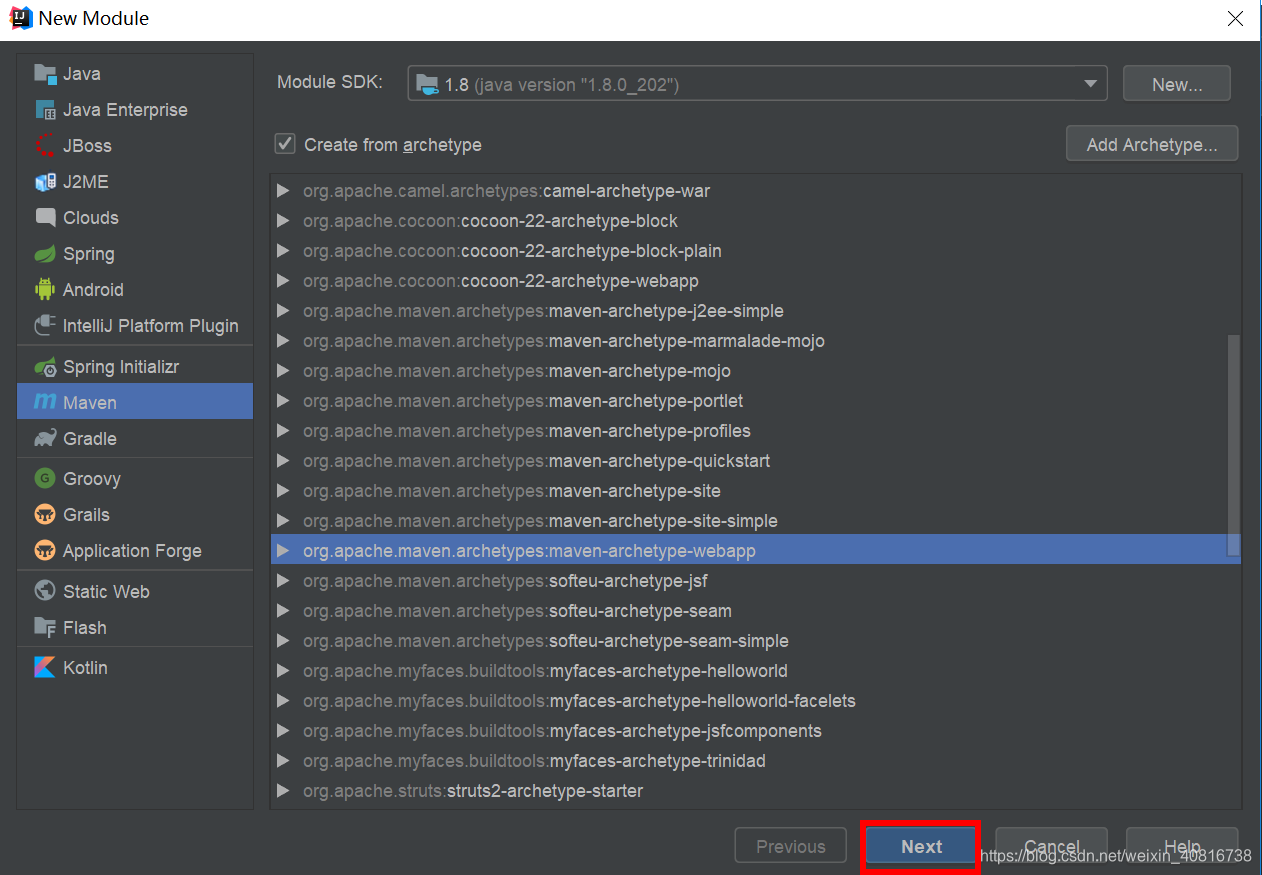Click Add Archetype... button
The width and height of the screenshot is (1262, 875).
(1152, 144)
